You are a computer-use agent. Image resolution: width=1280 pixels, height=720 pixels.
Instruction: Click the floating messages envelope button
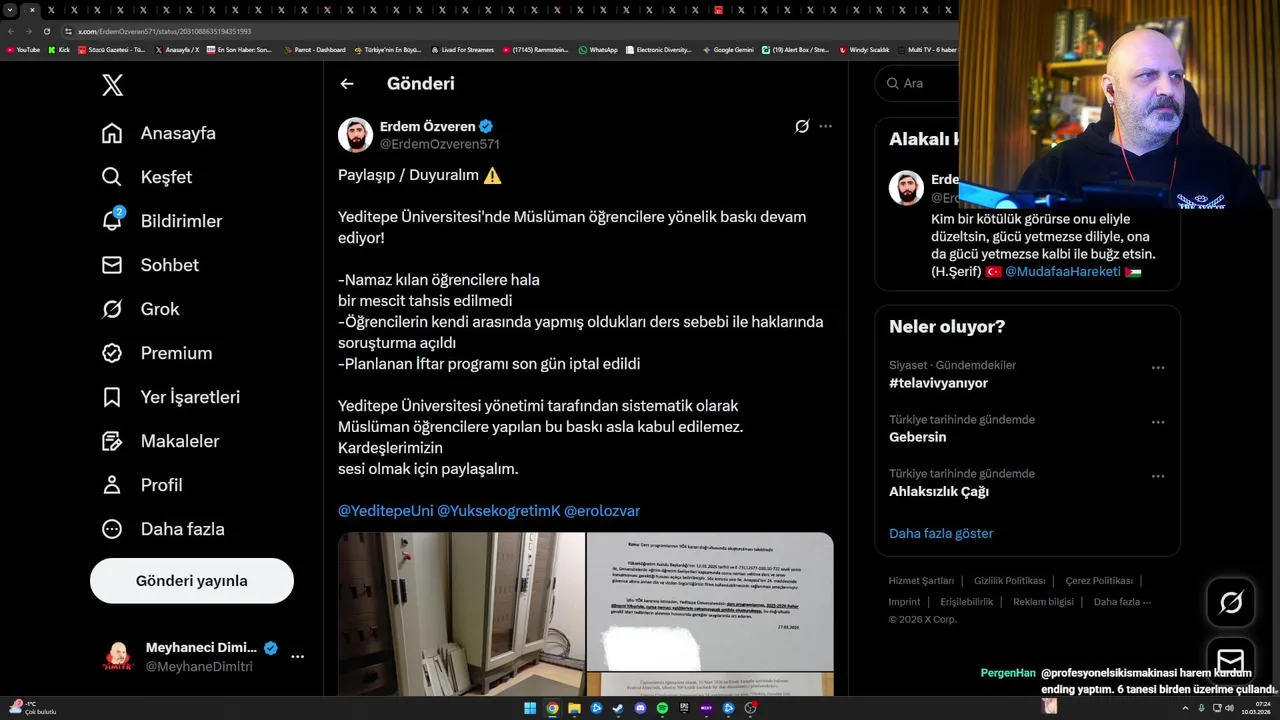click(1231, 661)
